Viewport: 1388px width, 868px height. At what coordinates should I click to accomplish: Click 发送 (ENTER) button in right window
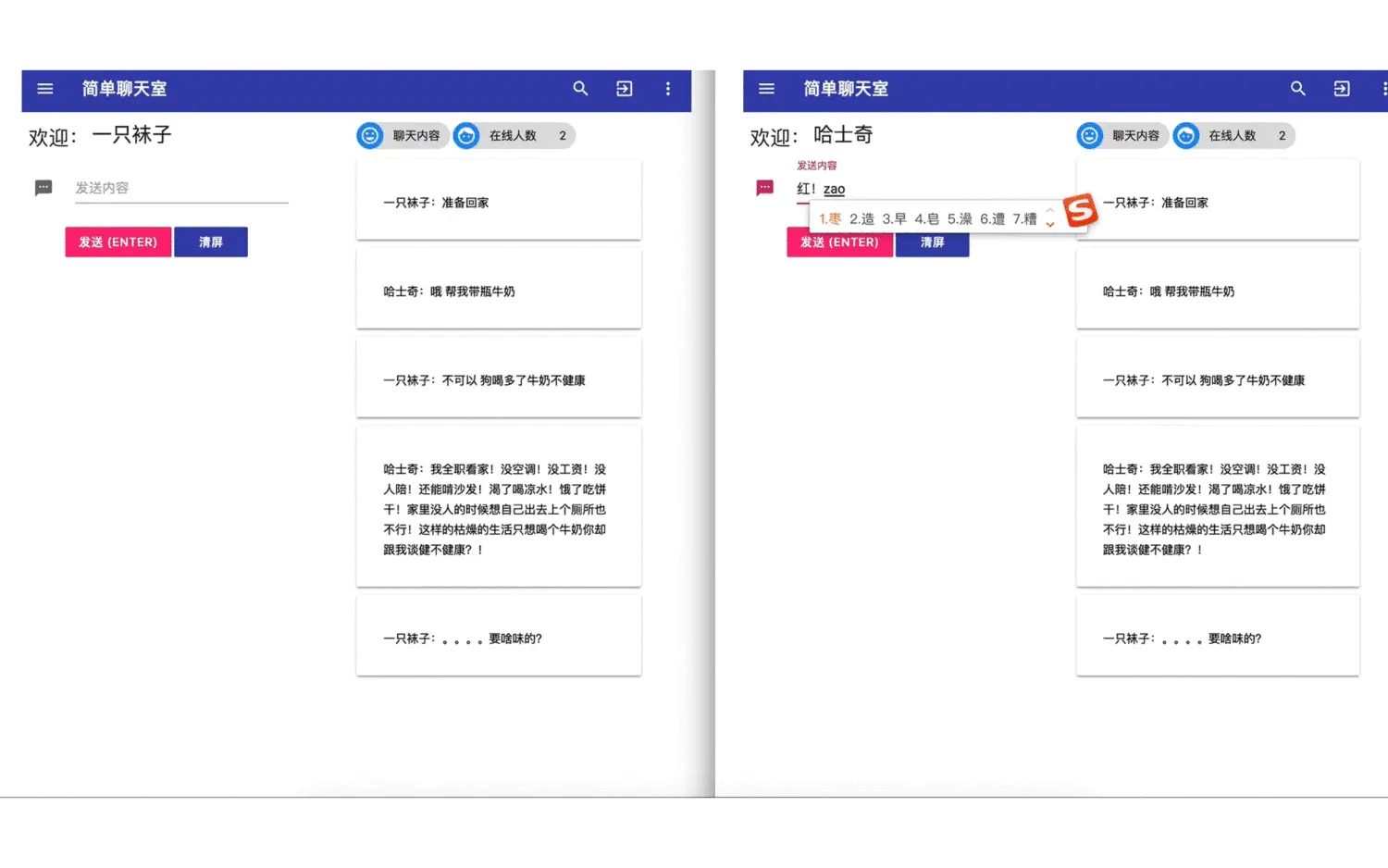click(x=839, y=243)
